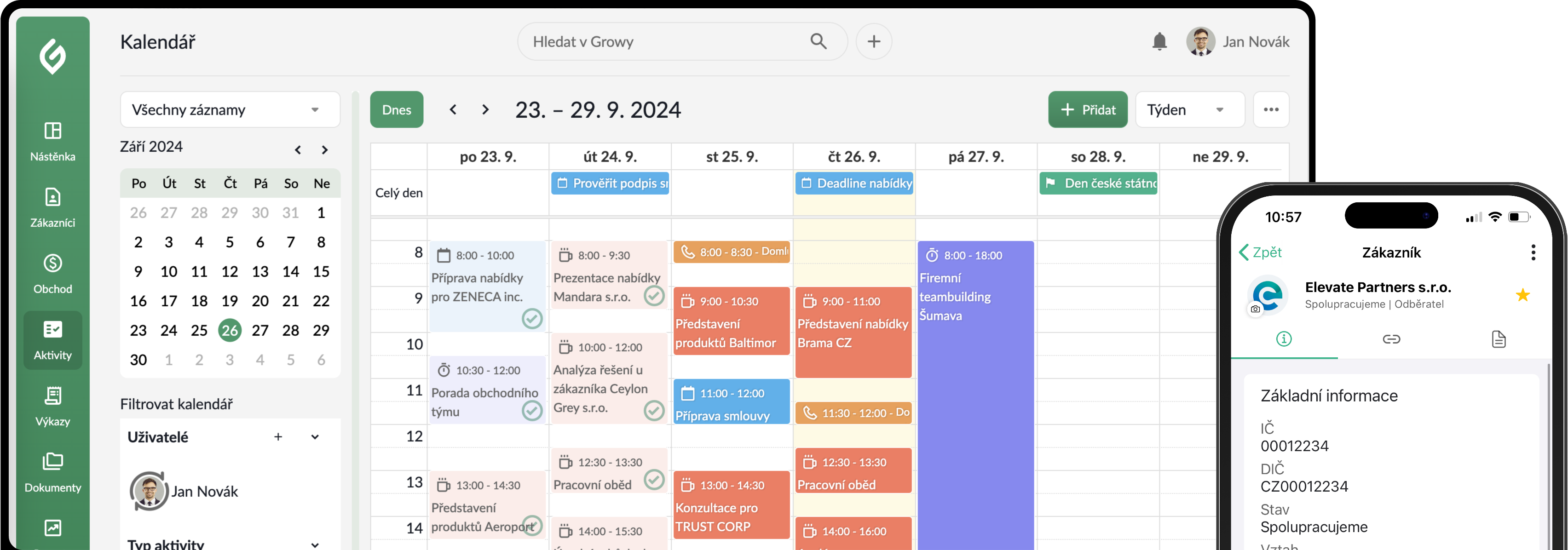
Task: Click the pá 27. 9. day header
Action: click(x=976, y=156)
